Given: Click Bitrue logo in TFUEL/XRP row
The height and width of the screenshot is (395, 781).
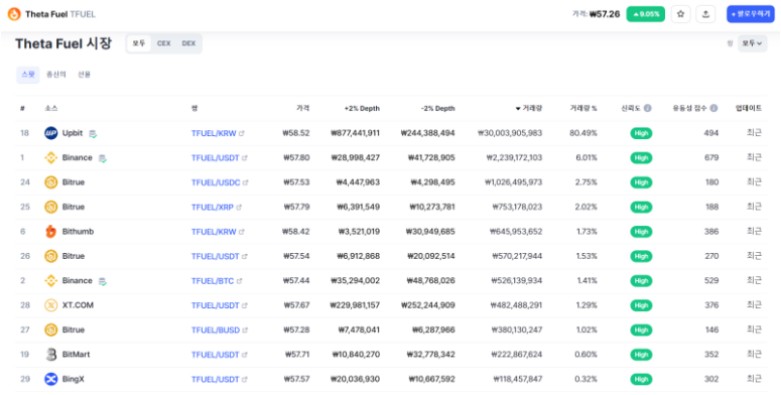Looking at the screenshot, I should point(51,207).
